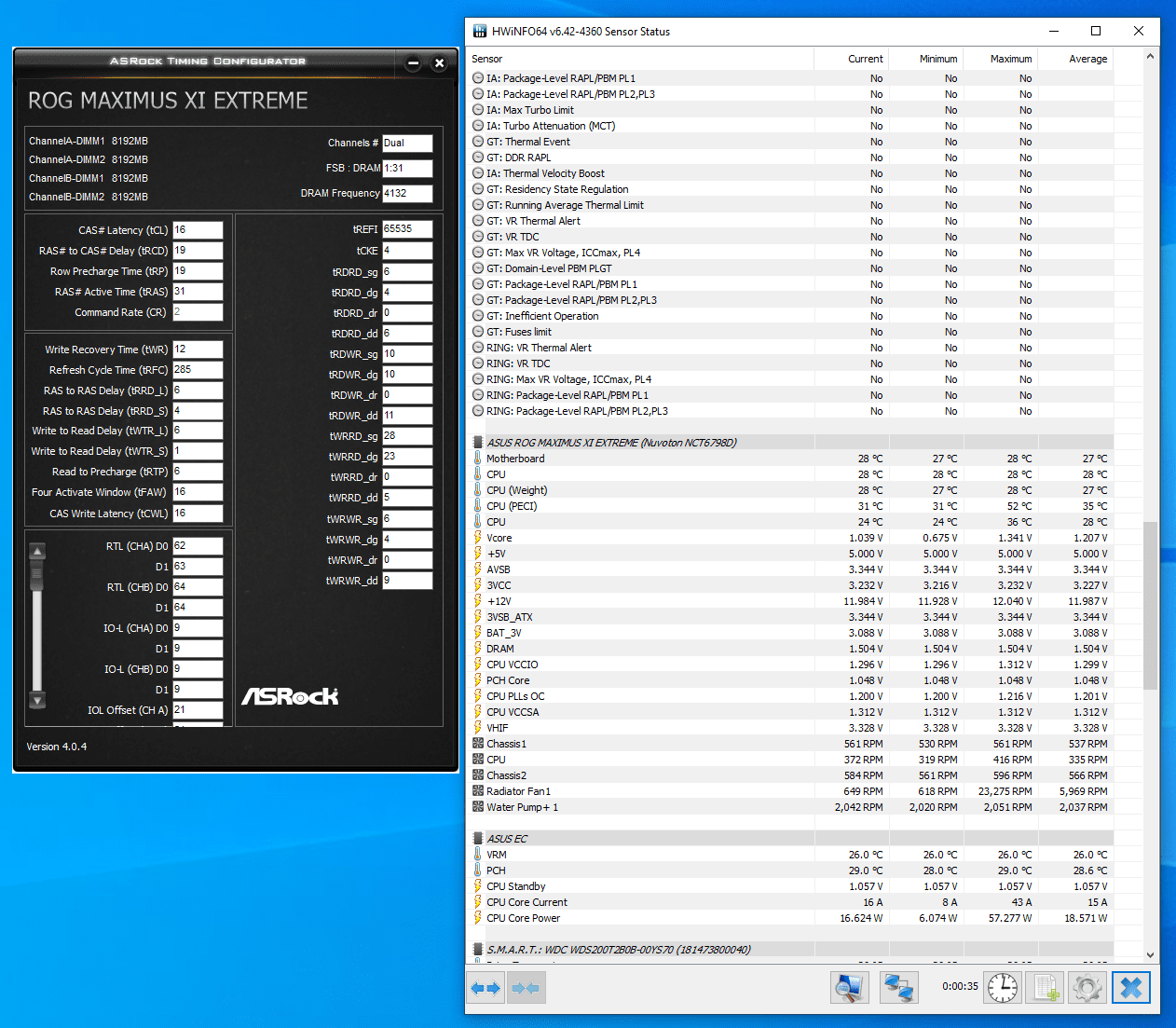Click circle icon beside RING: VR TDC
This screenshot has width=1176, height=1028.
tap(478, 363)
